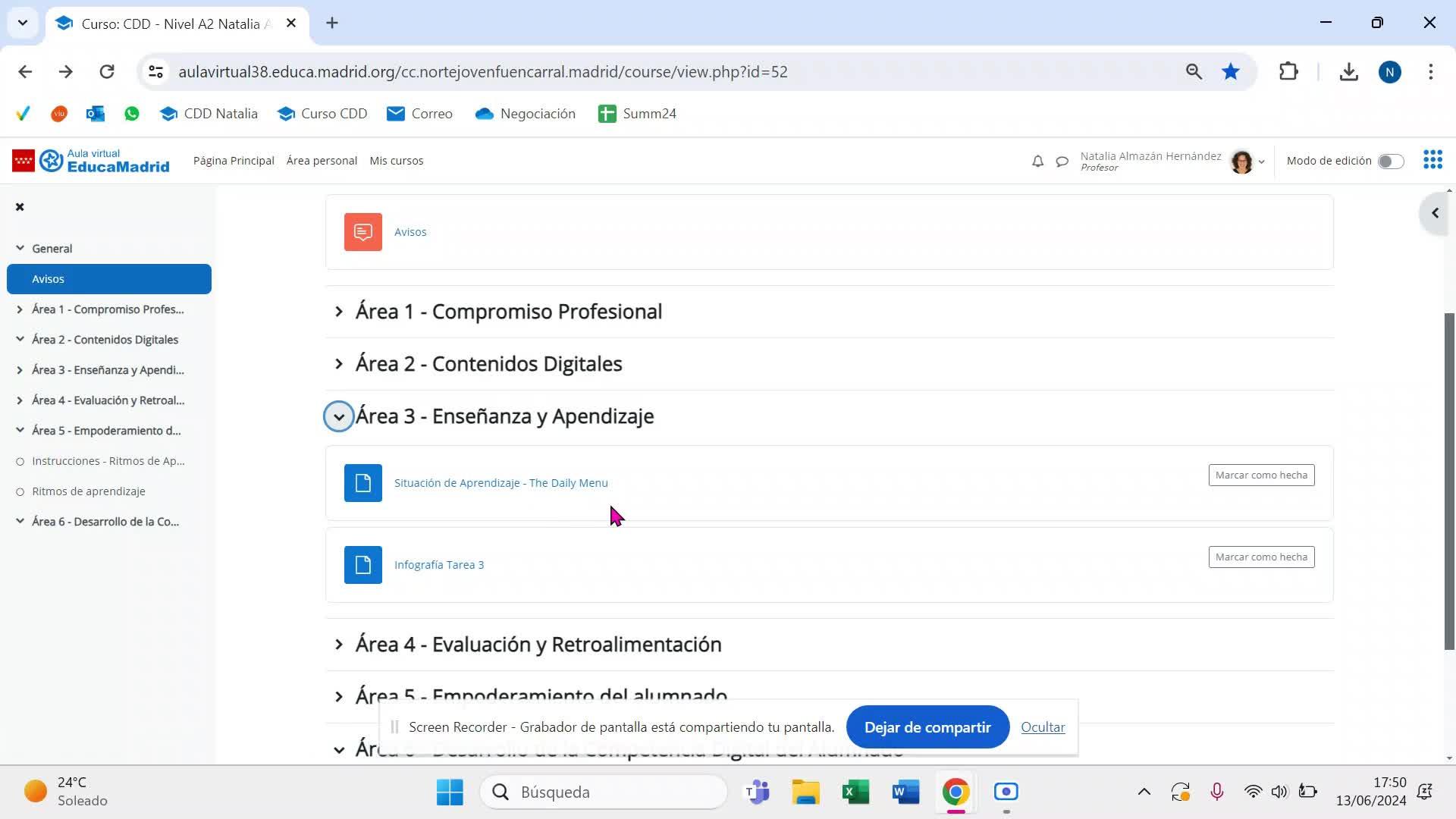Click the Infografía Tarea 3 page icon
Screen dimensions: 1456x819
(x=362, y=565)
